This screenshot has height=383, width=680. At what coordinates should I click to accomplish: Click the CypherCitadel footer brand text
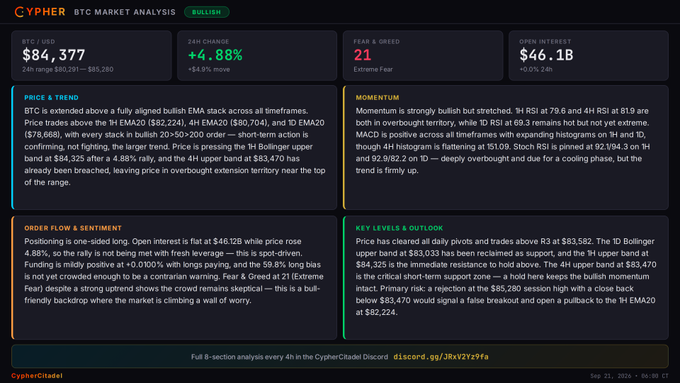click(x=37, y=376)
